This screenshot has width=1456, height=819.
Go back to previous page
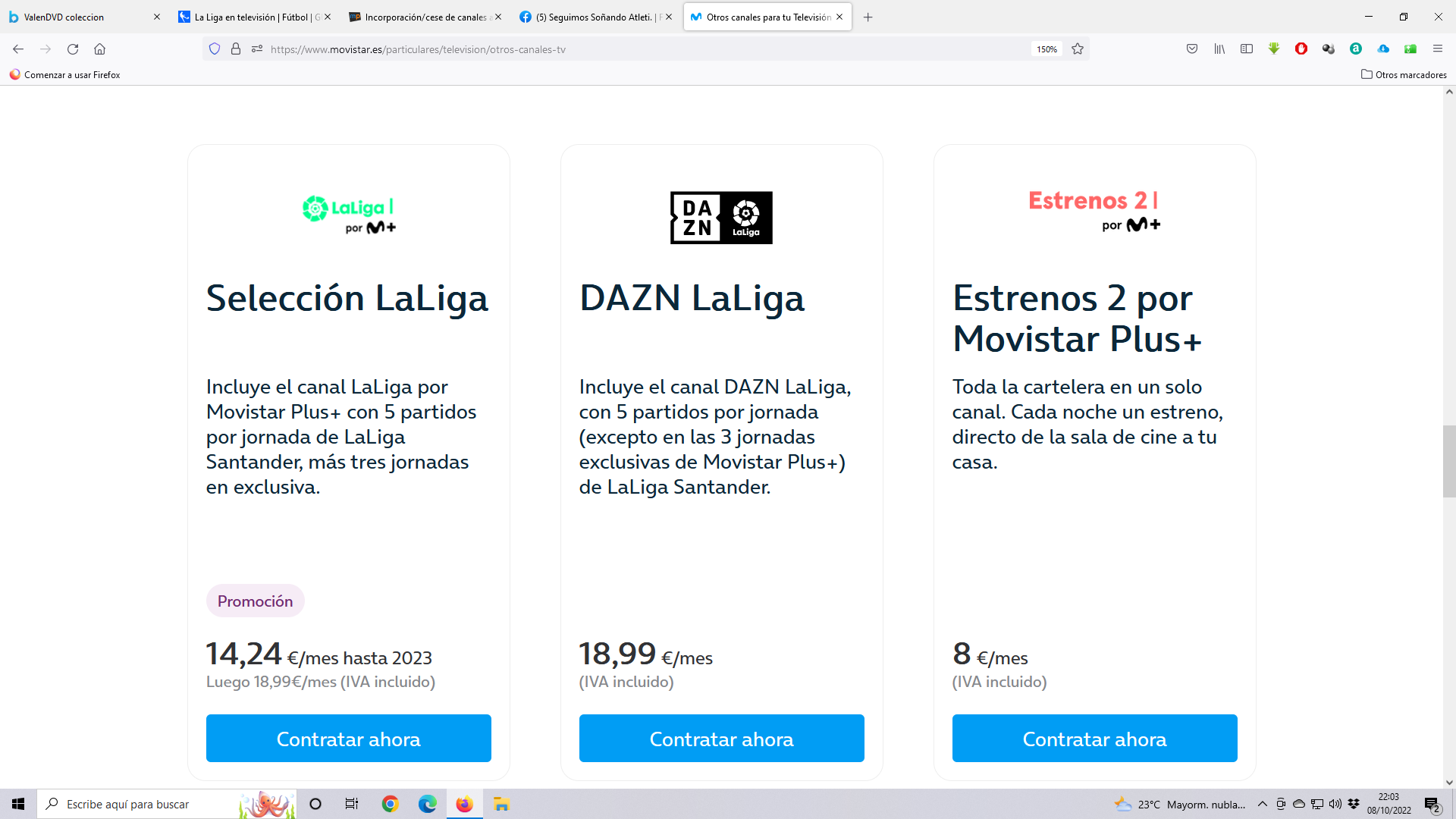pyautogui.click(x=18, y=49)
